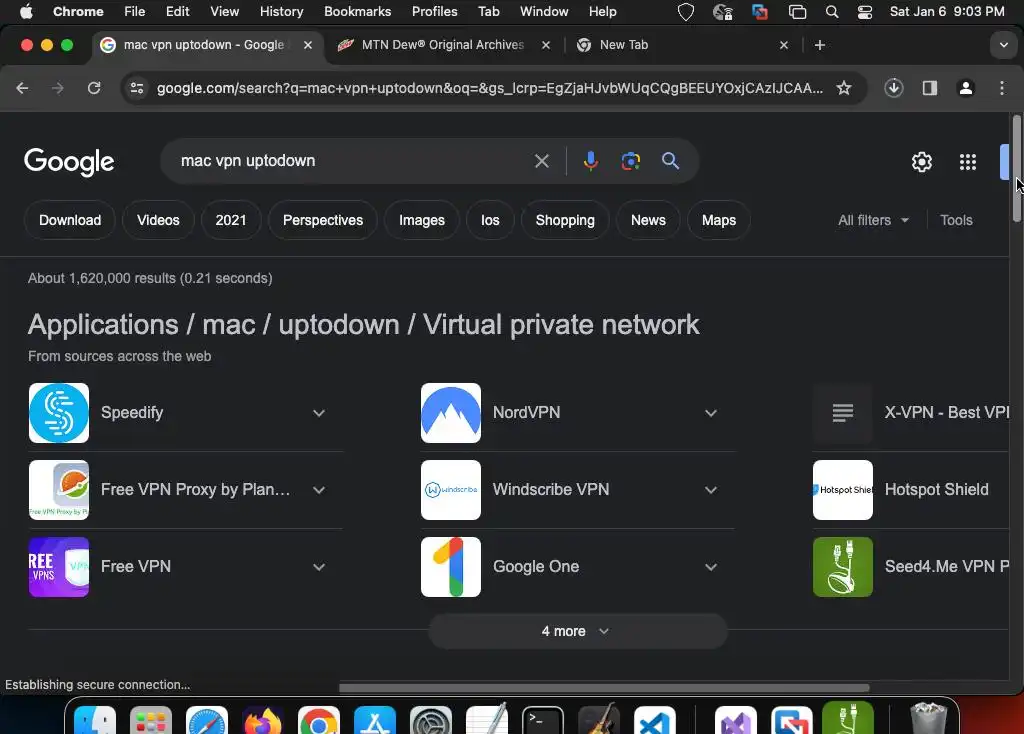Open the Bookmarks menu
This screenshot has width=1024, height=734.
click(x=357, y=12)
